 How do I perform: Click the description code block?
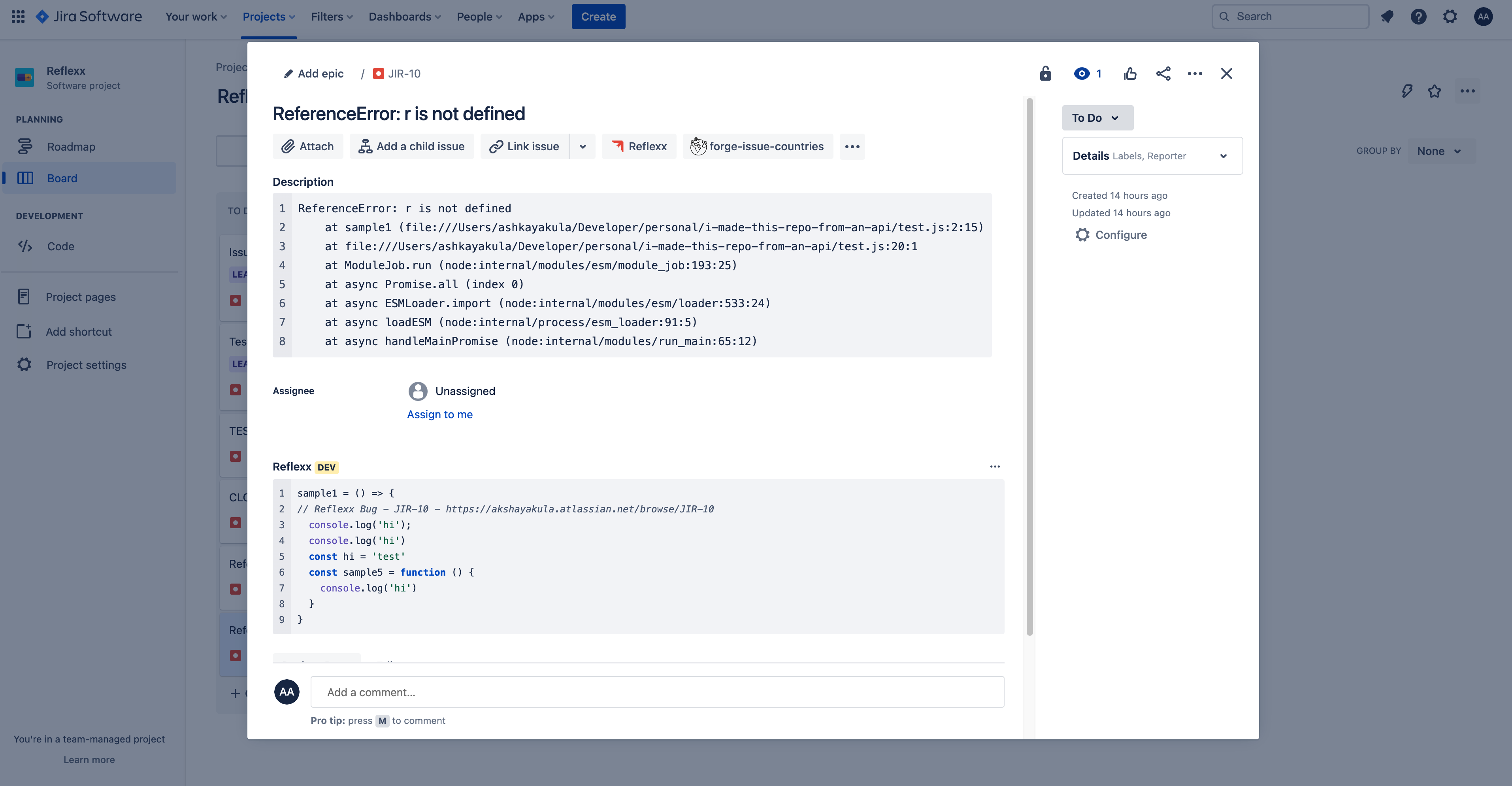[632, 275]
